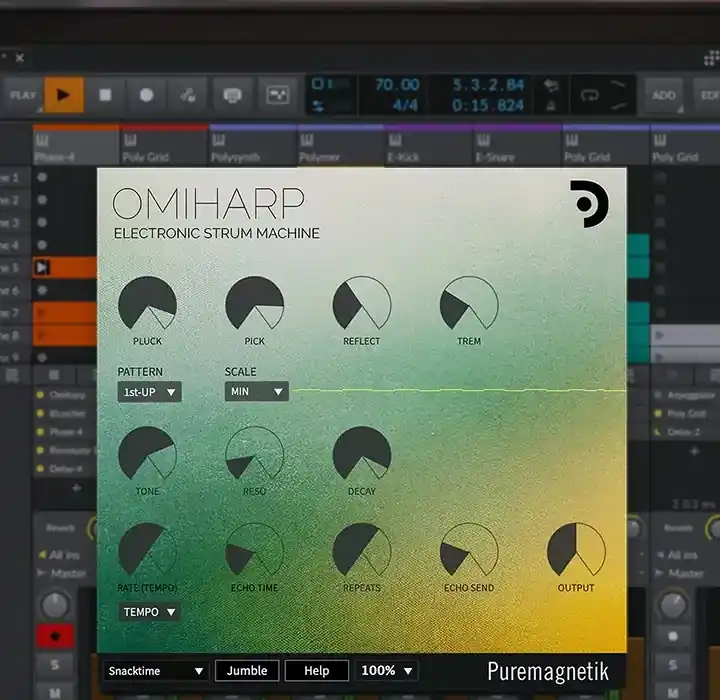Click the scene 6 clip slot dot
720x700 pixels.
pos(42,290)
